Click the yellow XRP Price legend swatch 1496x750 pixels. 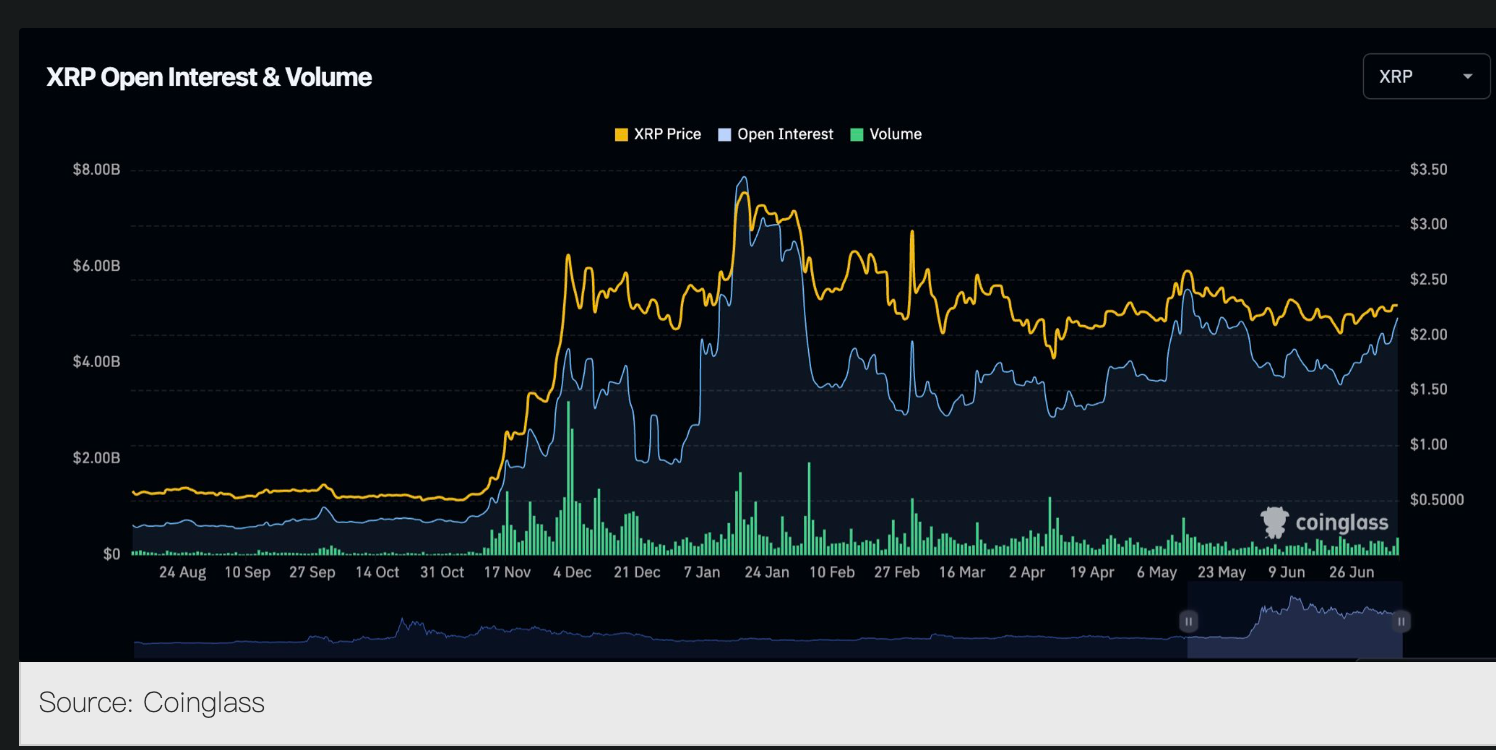[621, 134]
